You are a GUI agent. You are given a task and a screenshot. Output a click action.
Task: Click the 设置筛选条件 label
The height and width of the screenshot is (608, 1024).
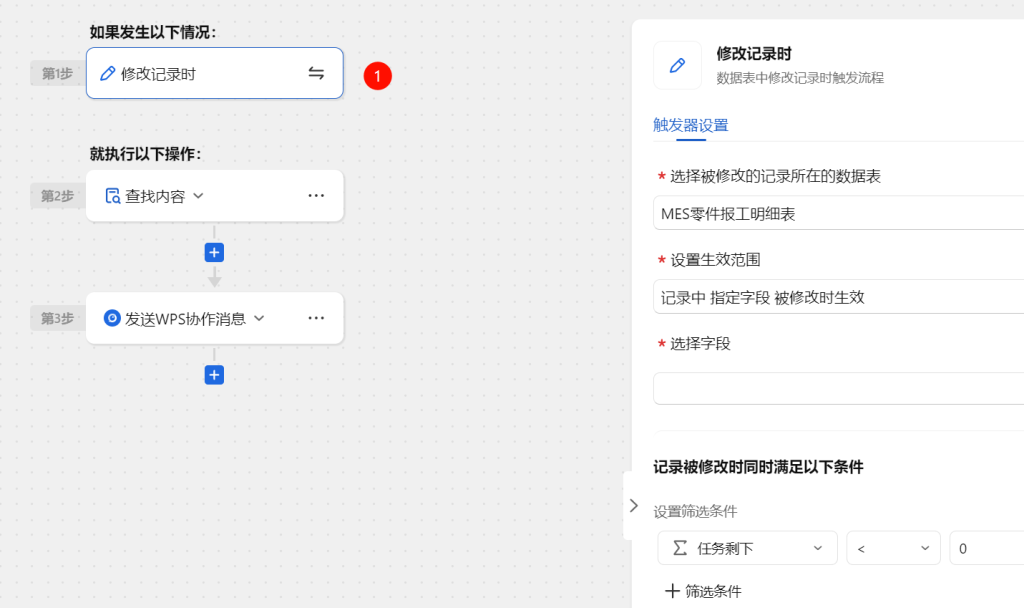click(x=696, y=511)
